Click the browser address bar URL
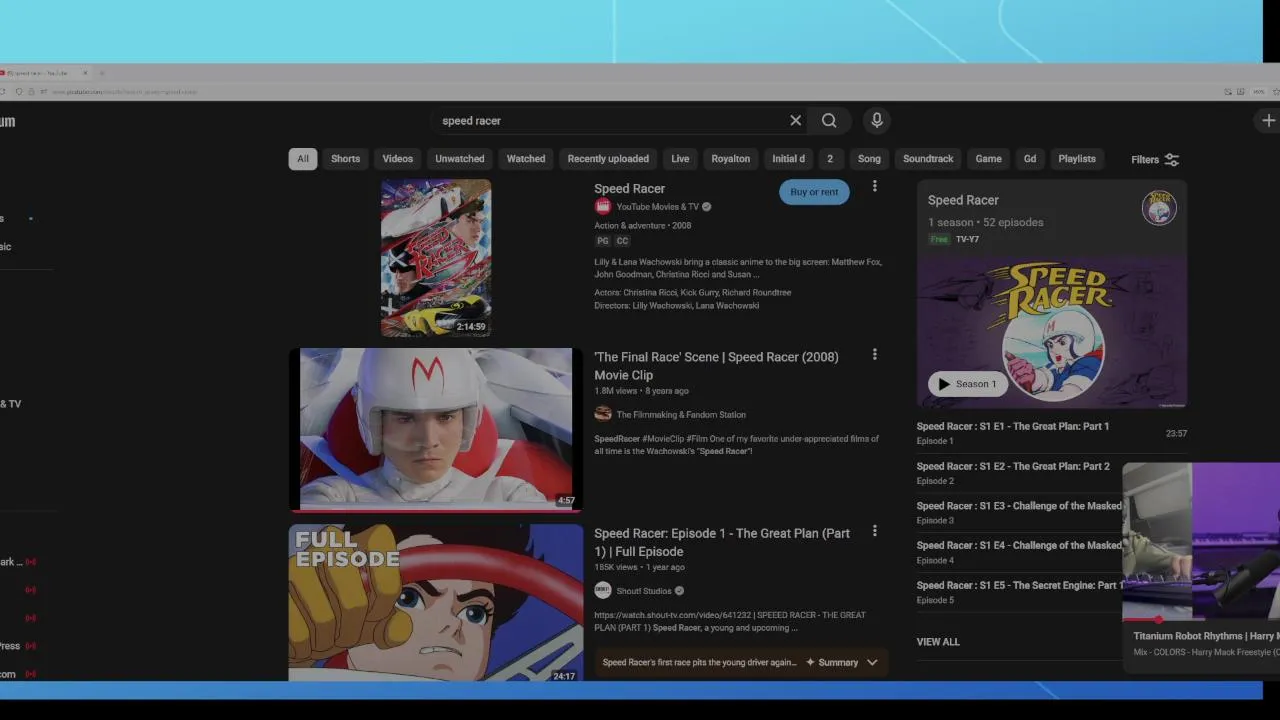 (125, 92)
